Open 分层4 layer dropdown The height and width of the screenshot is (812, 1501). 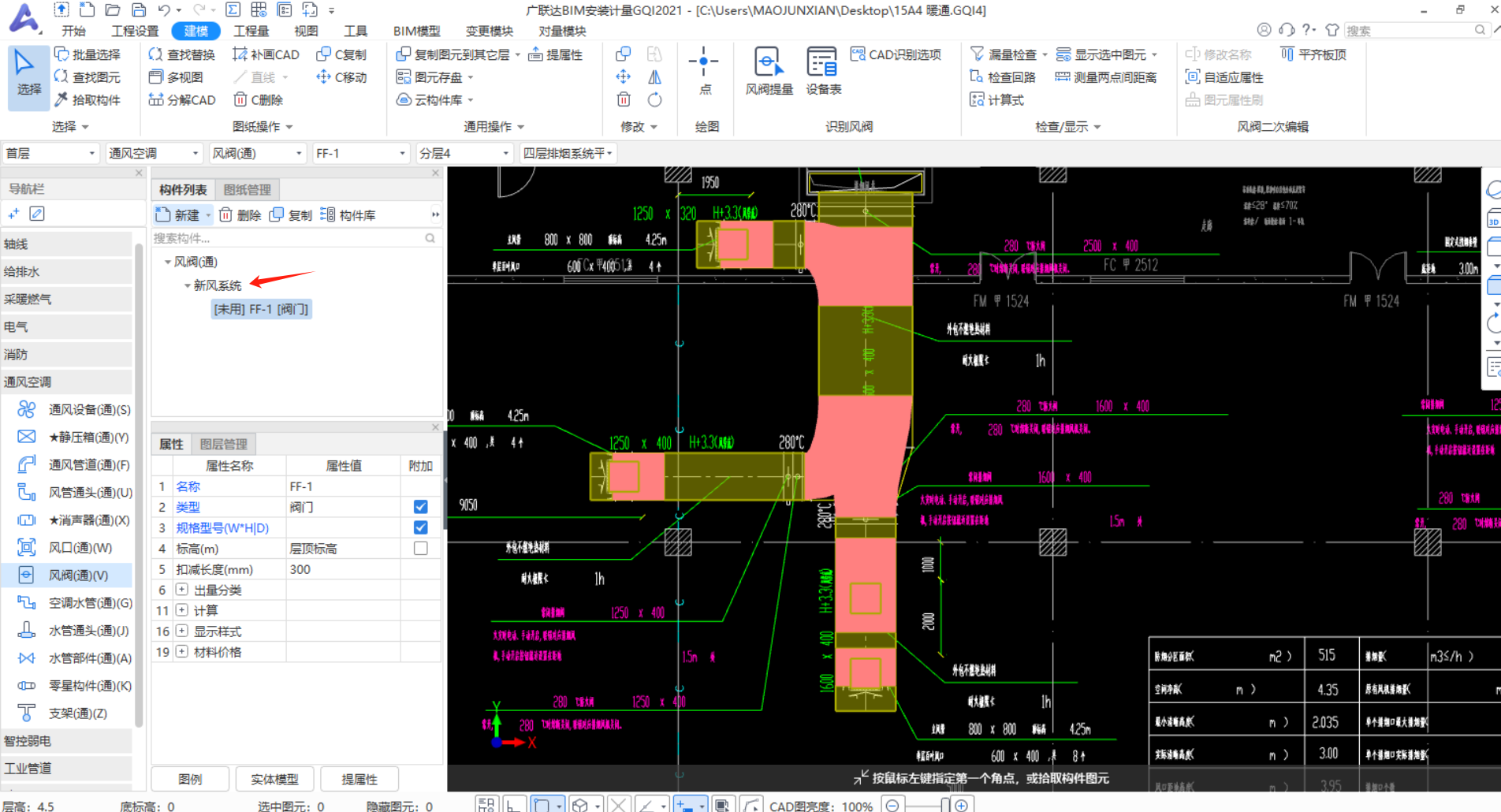point(464,153)
